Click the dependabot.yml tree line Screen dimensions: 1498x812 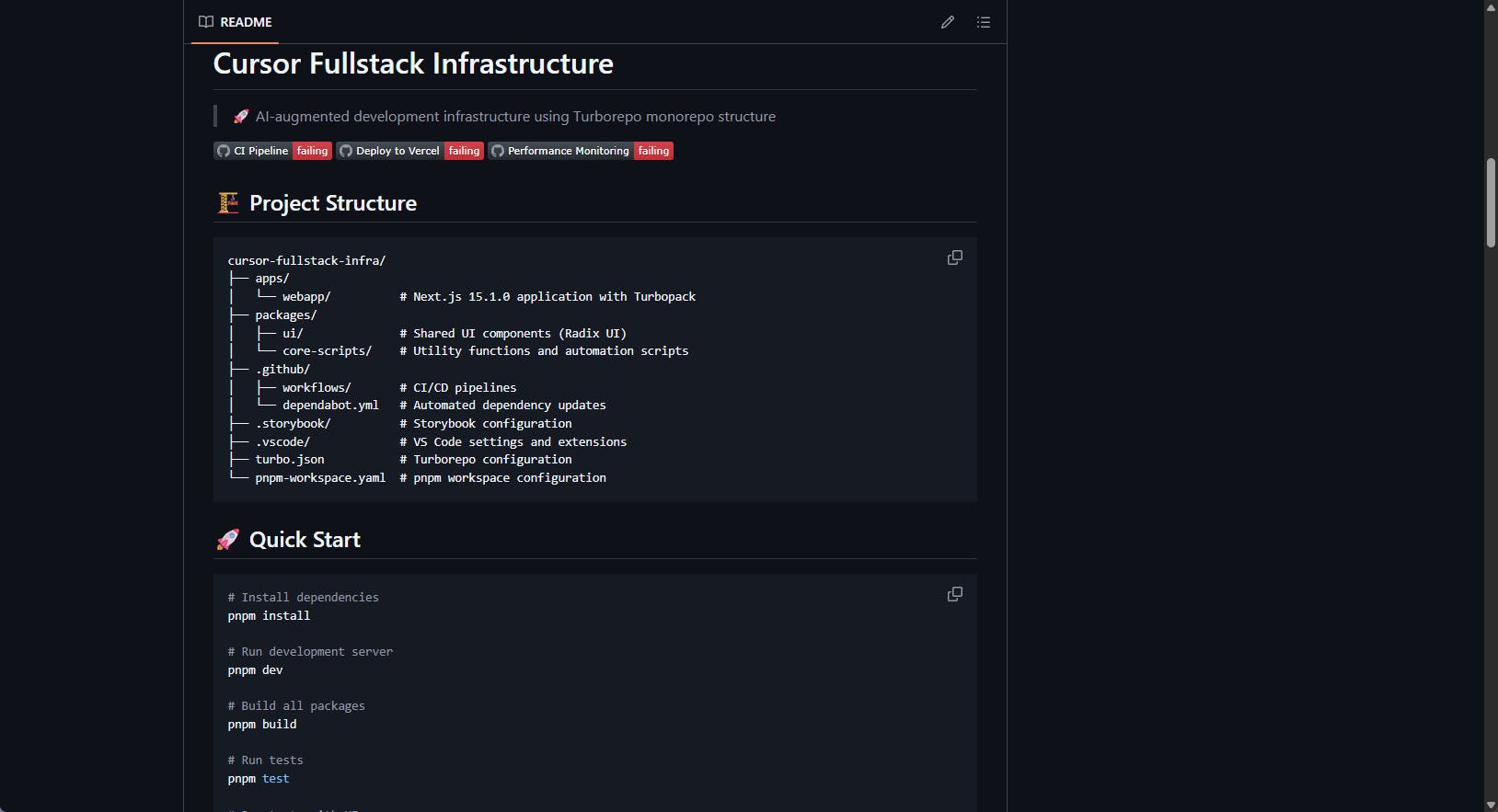tap(330, 406)
